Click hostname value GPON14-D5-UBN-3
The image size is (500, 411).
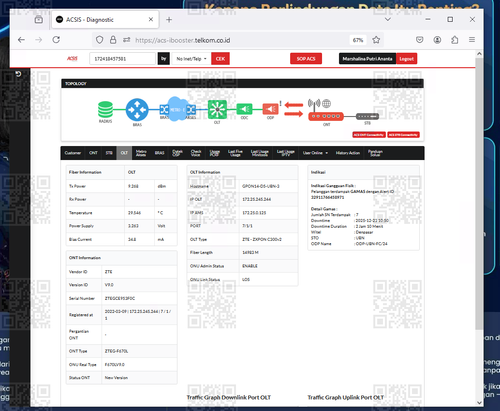coord(261,186)
